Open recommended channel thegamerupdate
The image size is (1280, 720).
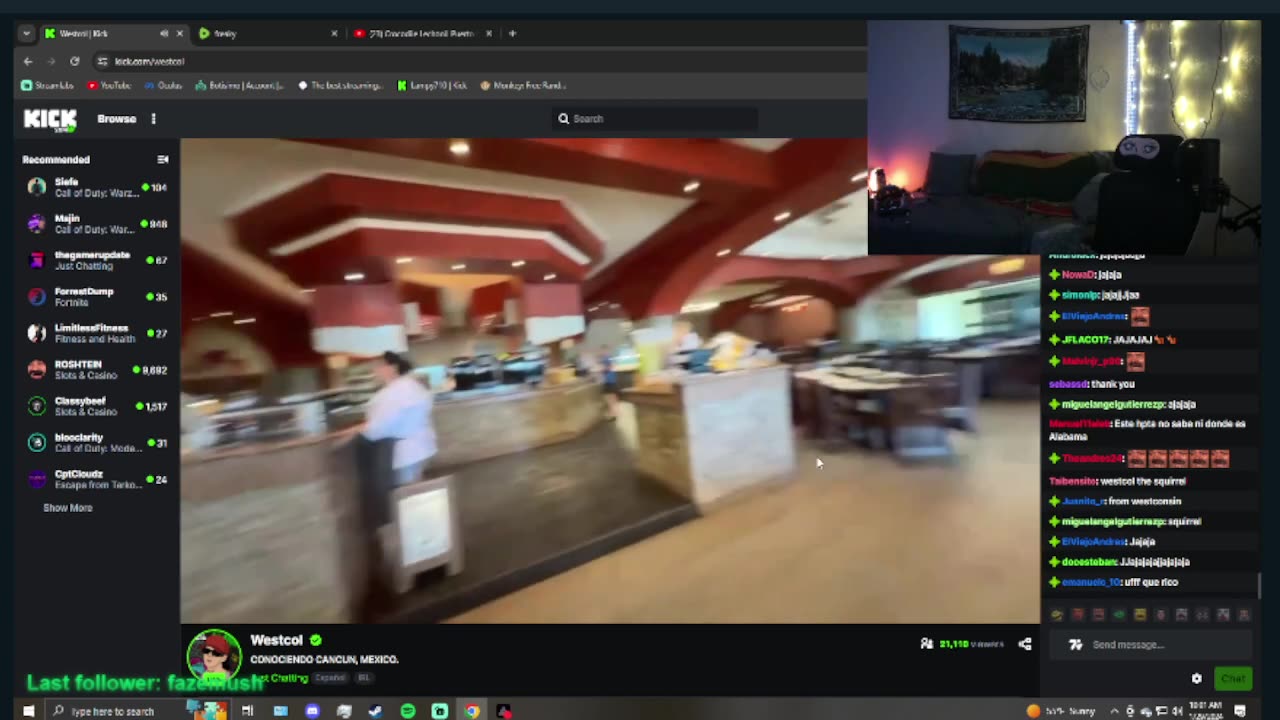(97, 260)
